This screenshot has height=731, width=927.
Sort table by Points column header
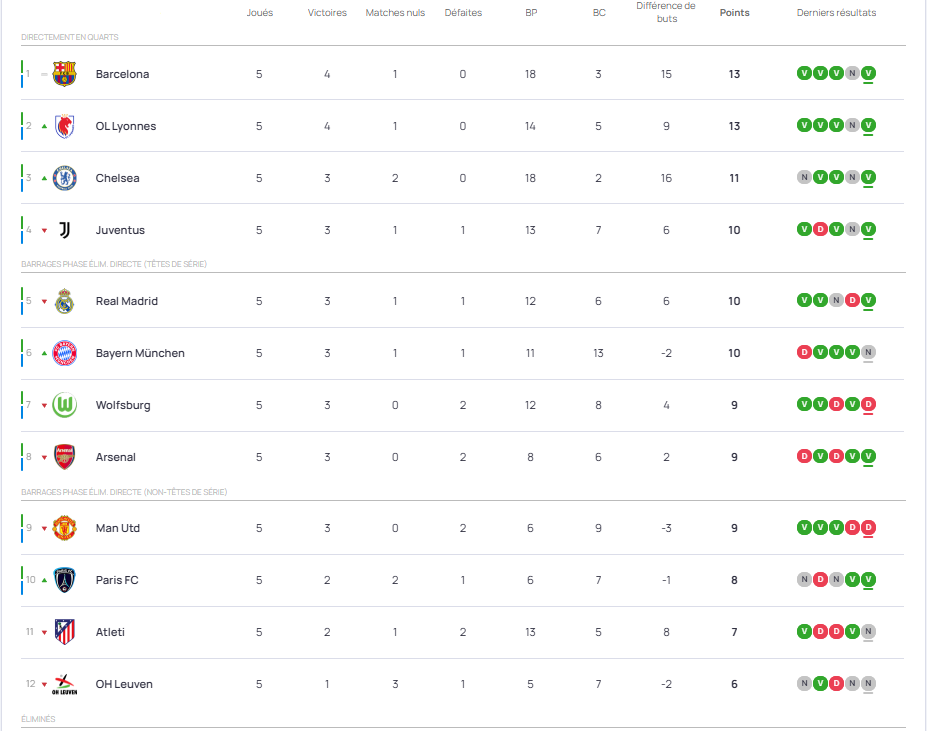pos(734,13)
